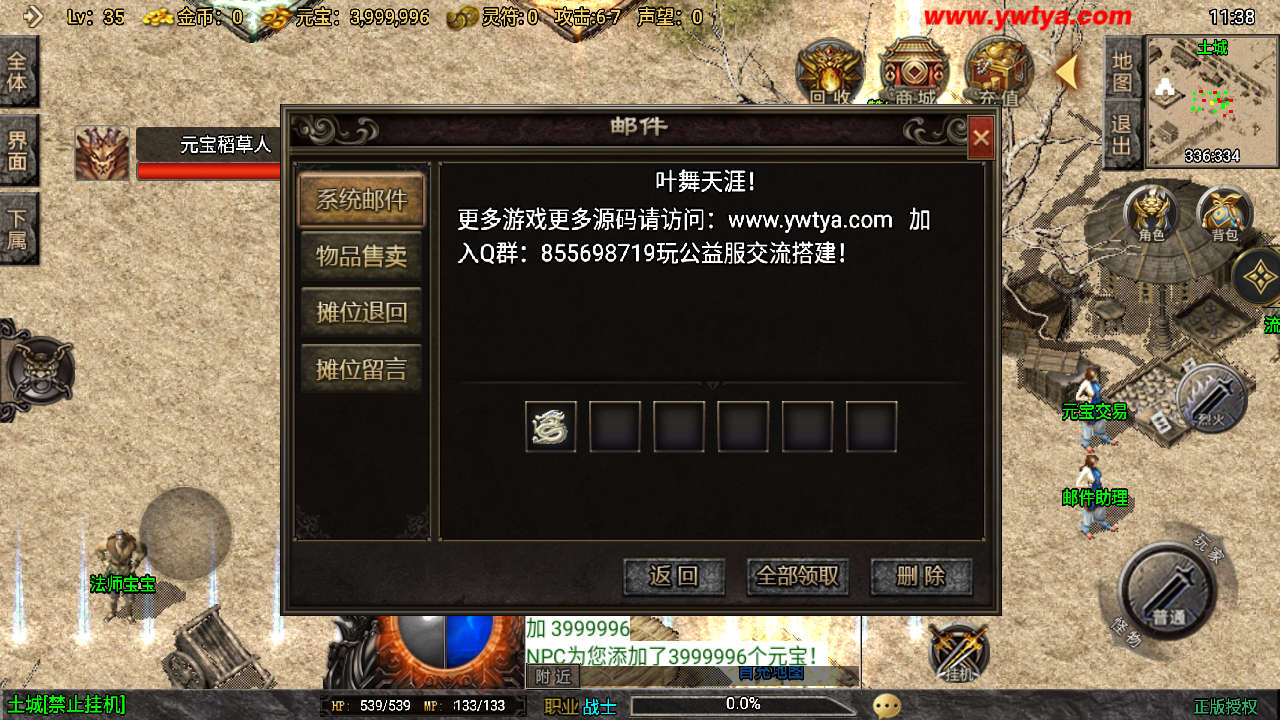Open the 商城 shop icon
This screenshot has width=1280, height=720.
915,72
